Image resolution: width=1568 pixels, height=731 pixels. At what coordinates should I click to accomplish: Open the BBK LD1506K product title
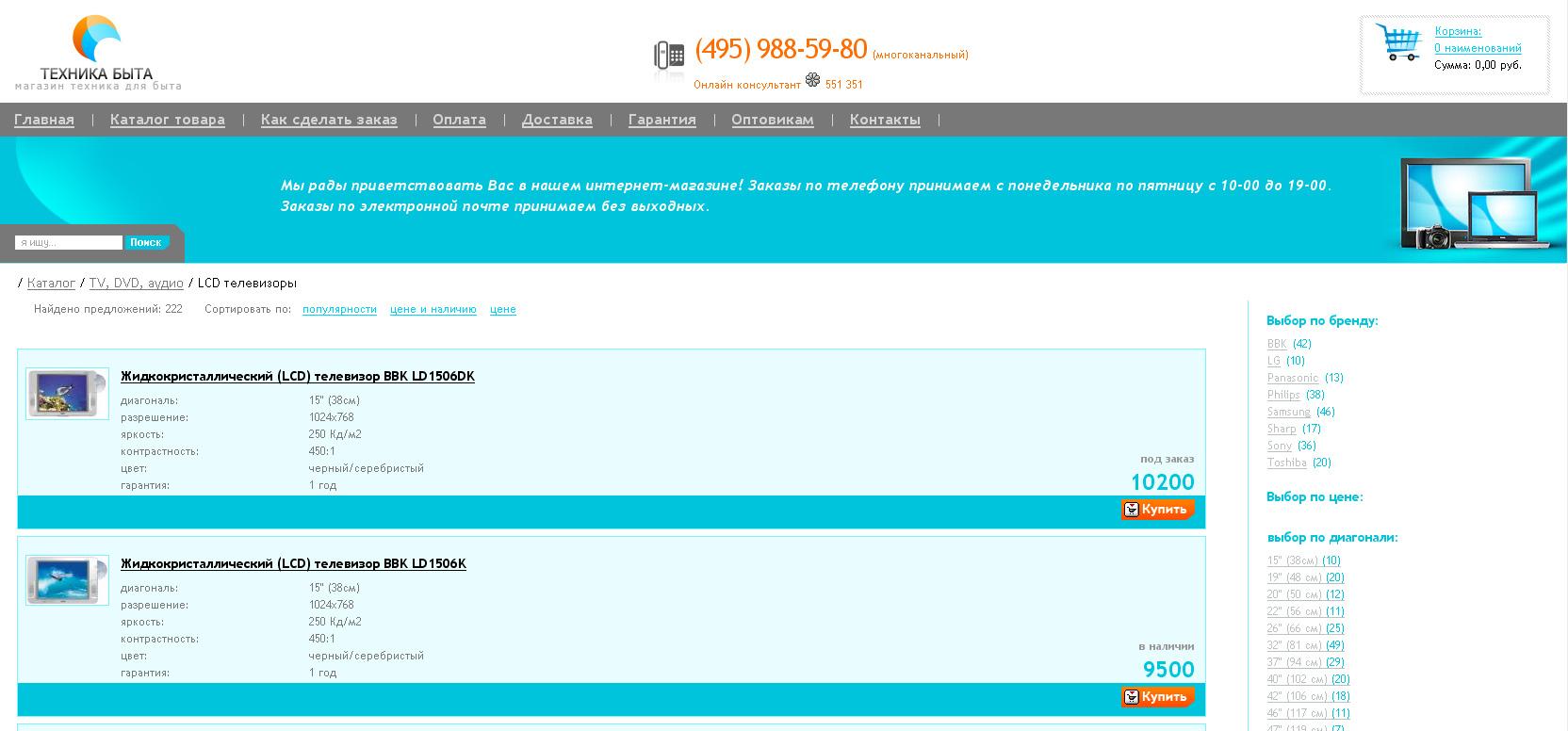tap(293, 564)
